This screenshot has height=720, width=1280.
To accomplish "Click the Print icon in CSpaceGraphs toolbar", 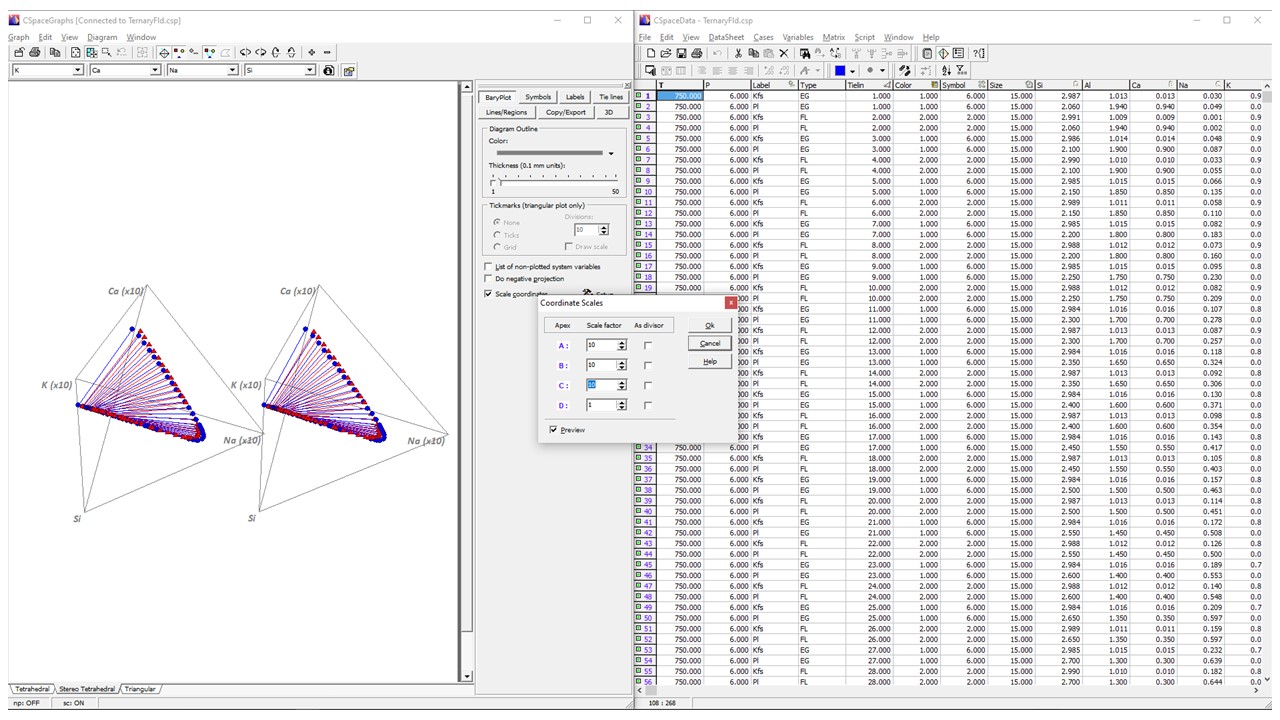I will (x=35, y=52).
